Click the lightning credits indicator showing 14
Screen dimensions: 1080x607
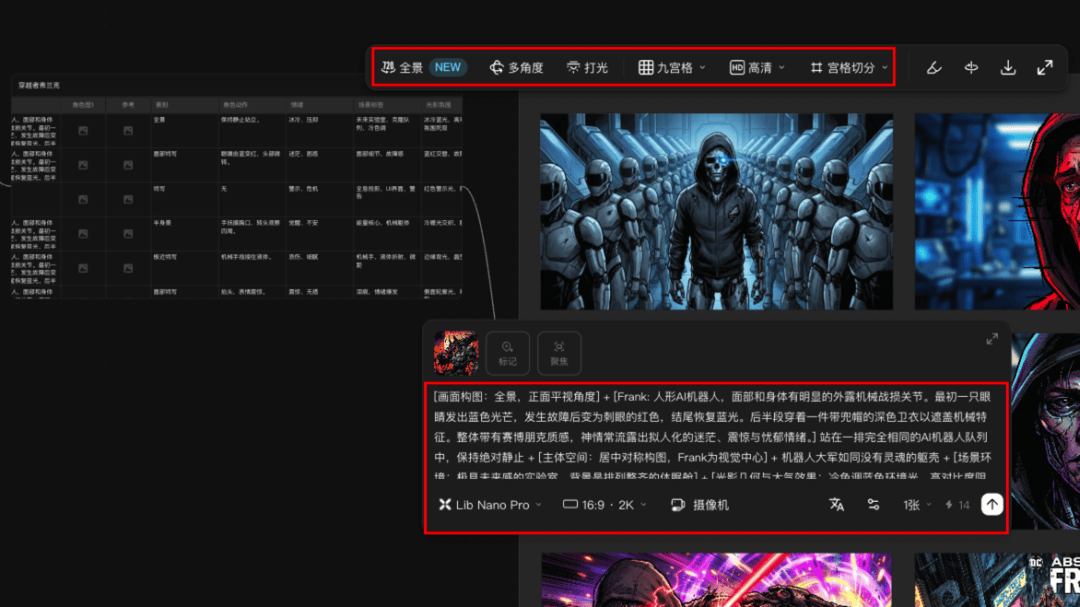point(957,505)
